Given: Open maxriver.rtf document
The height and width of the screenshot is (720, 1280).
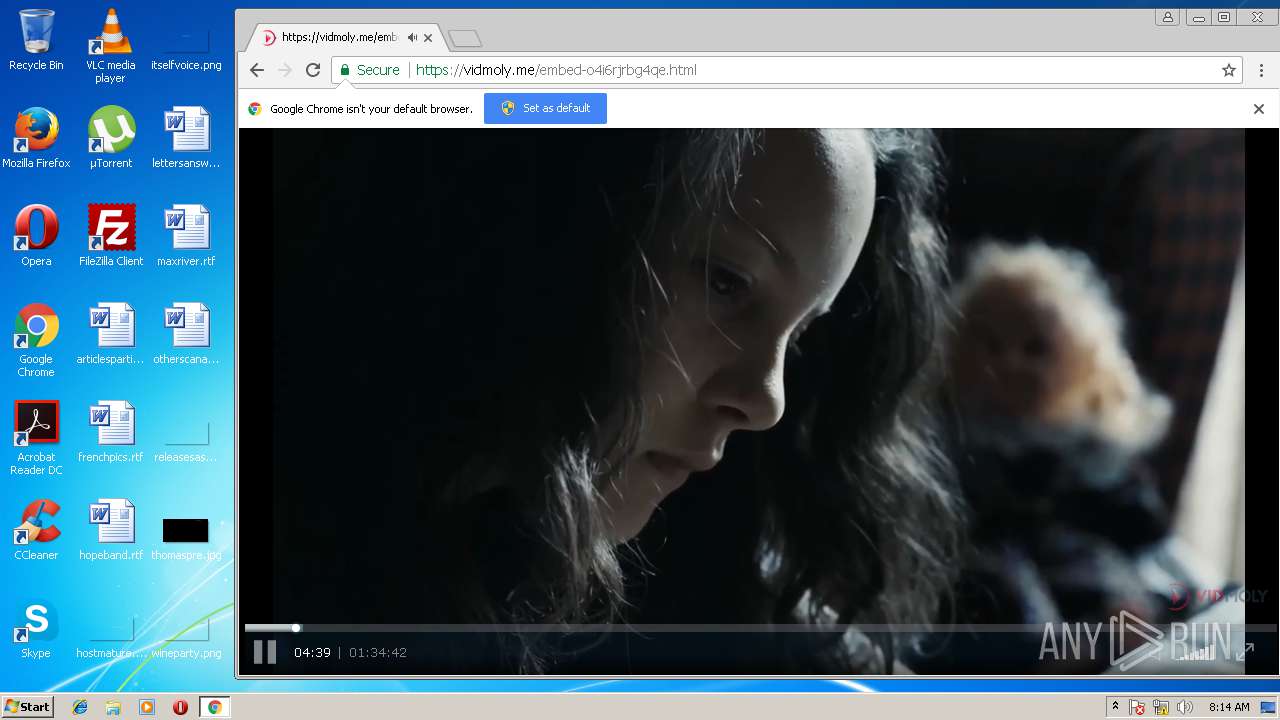Looking at the screenshot, I should [186, 236].
